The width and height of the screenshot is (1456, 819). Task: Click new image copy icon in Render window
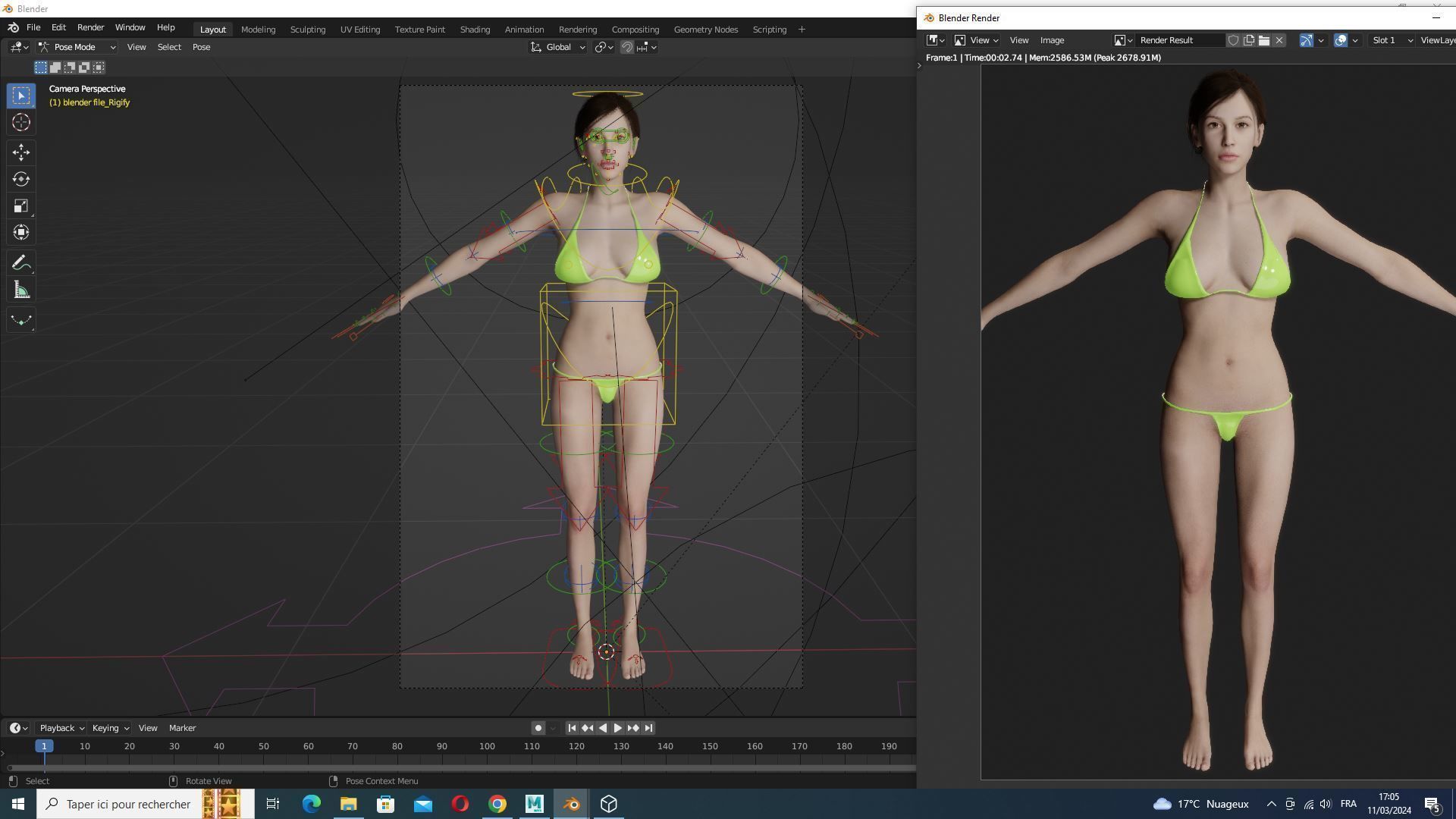pos(1248,40)
